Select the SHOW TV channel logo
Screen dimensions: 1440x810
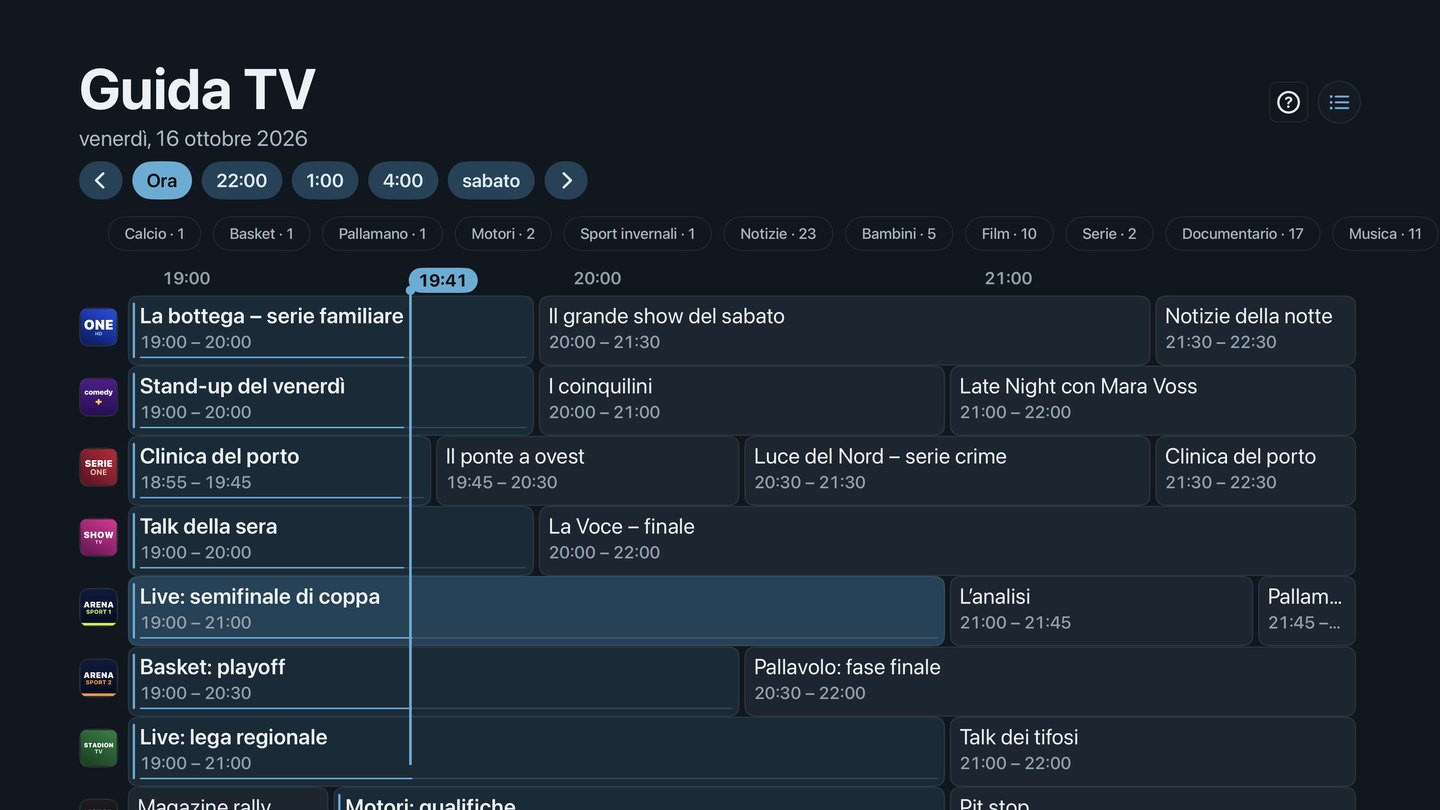[x=99, y=537]
